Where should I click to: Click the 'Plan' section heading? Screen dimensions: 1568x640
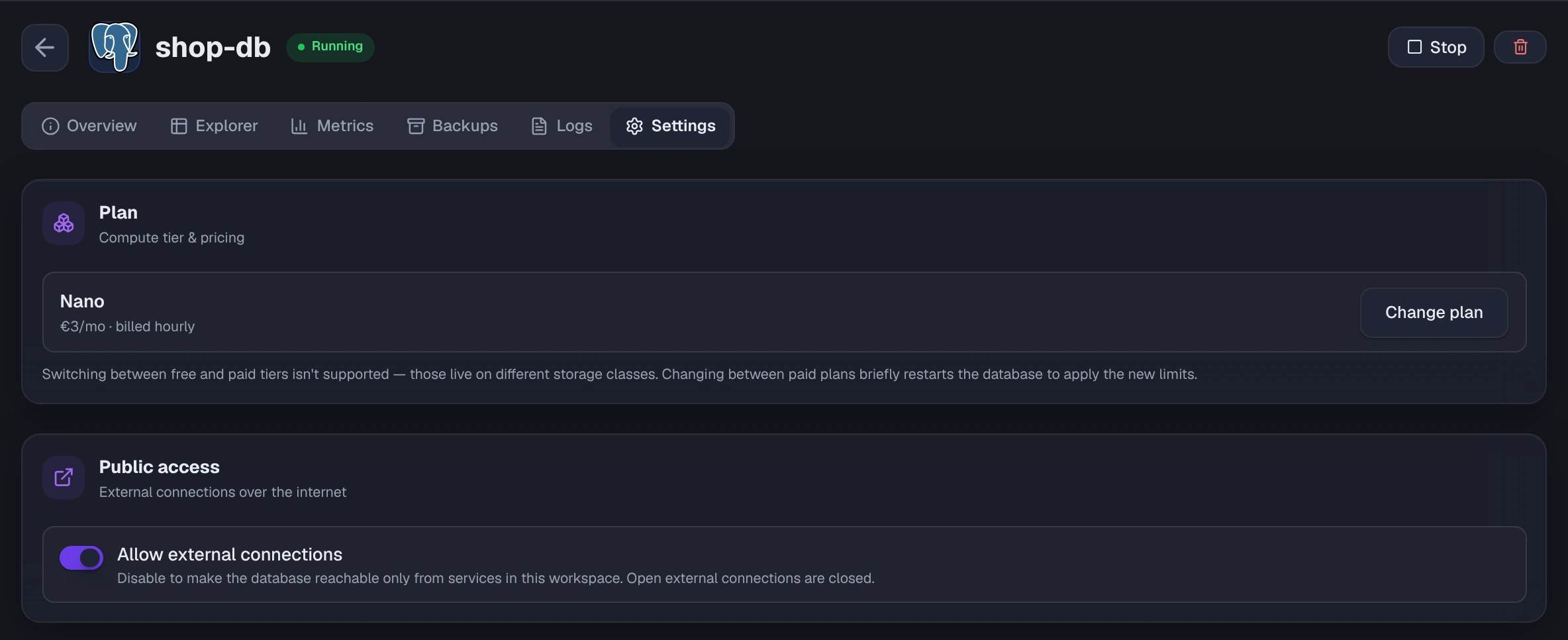(118, 213)
